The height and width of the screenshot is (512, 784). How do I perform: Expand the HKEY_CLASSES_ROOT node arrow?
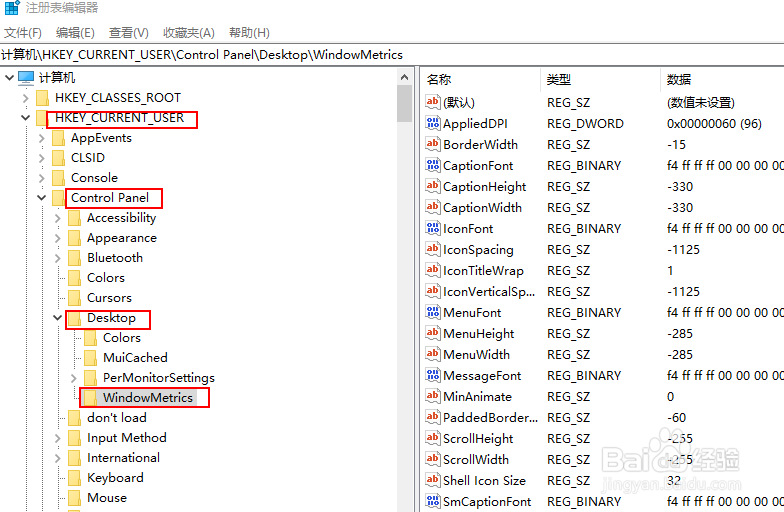tap(26, 98)
